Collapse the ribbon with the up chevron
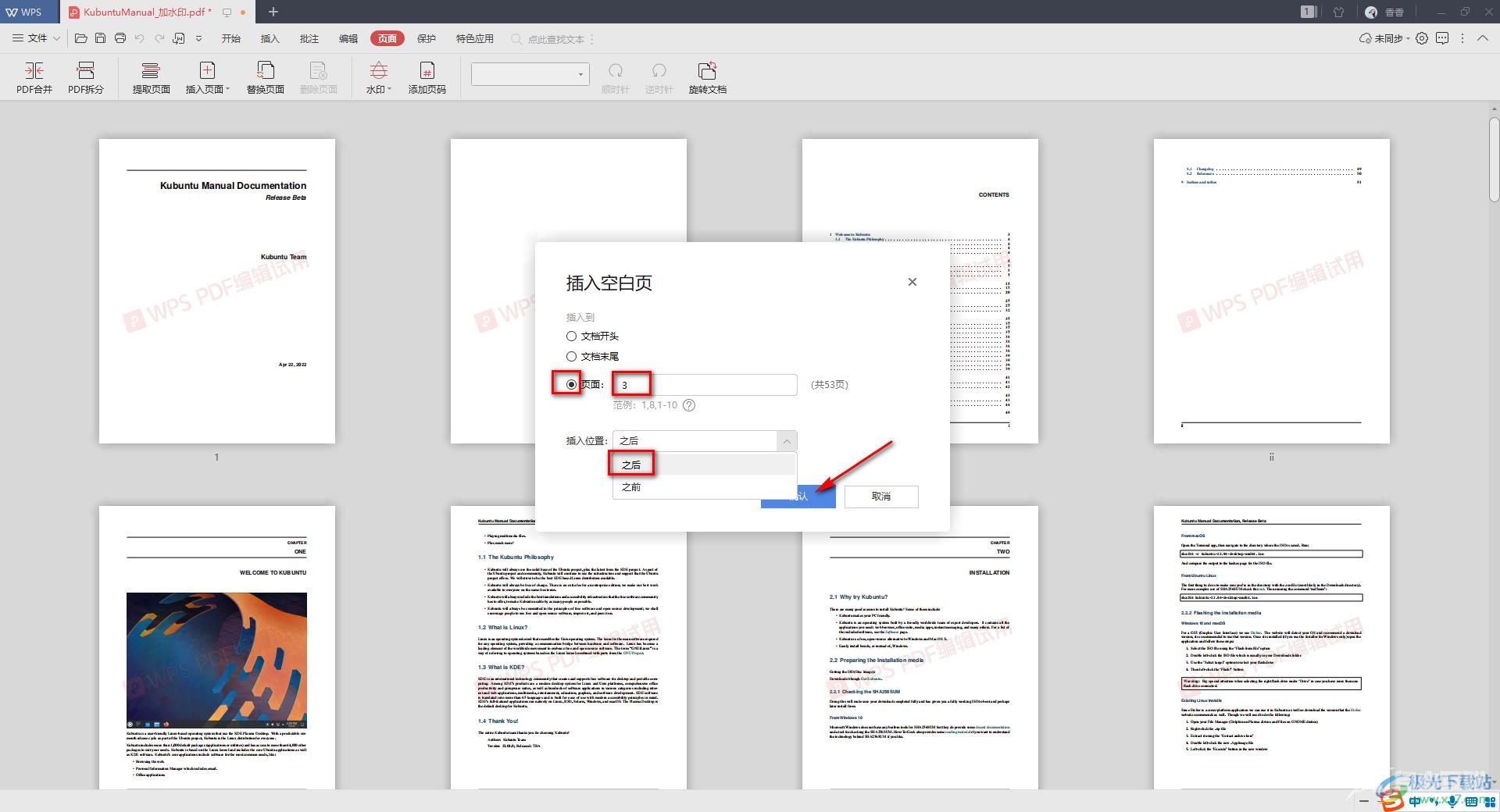This screenshot has width=1500, height=812. [x=1482, y=38]
